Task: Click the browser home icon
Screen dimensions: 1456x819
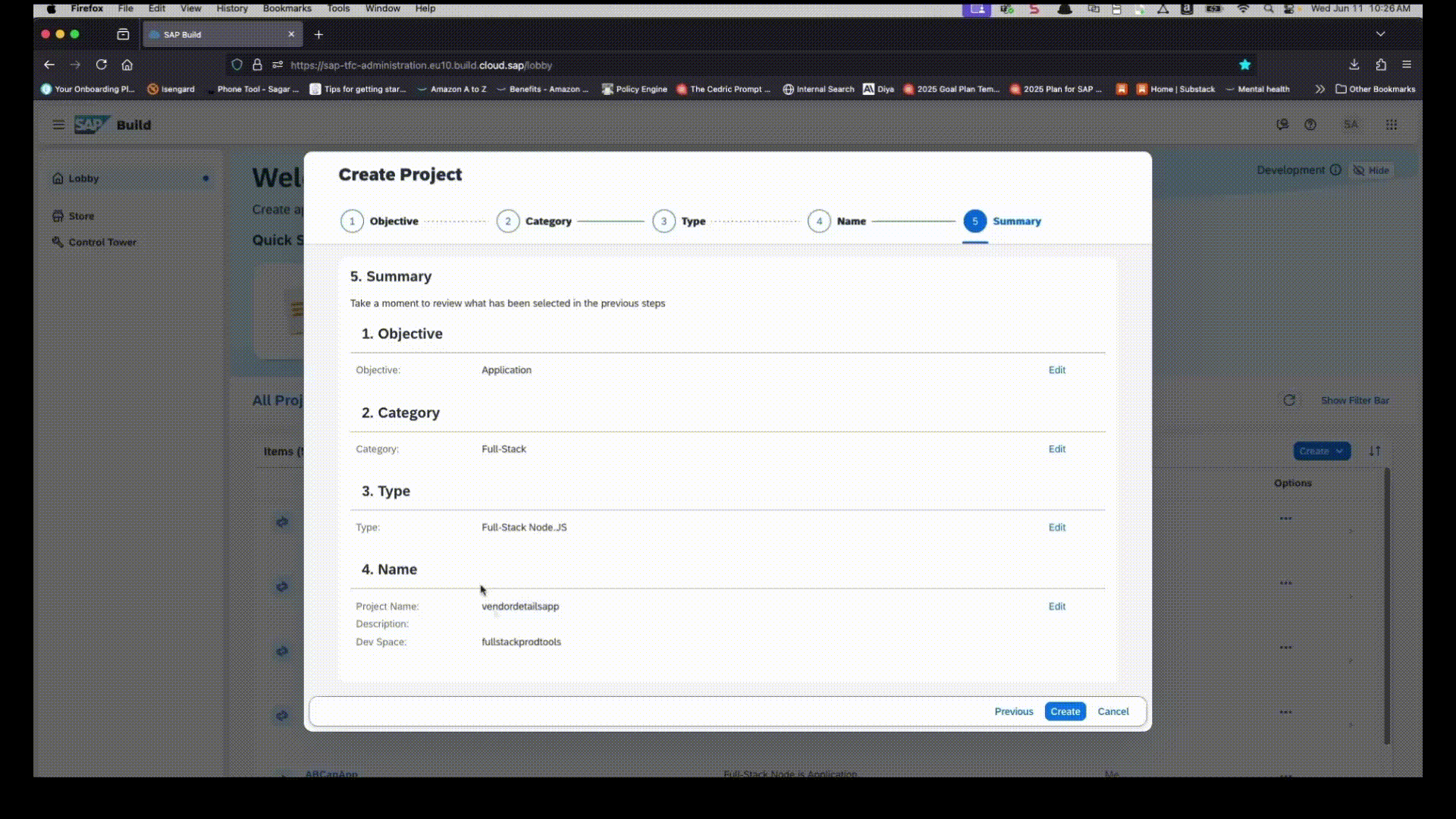Action: point(127,64)
